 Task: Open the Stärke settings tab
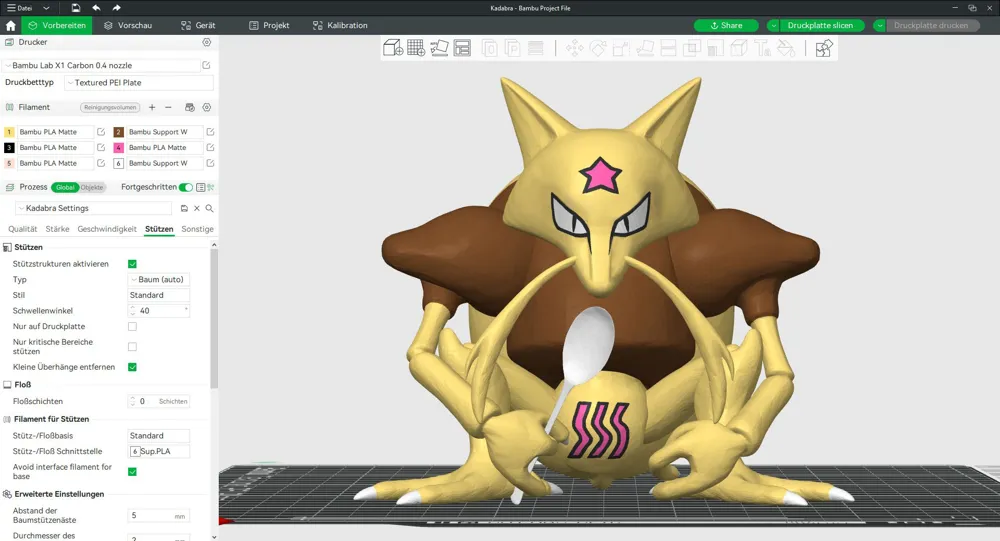click(x=57, y=229)
